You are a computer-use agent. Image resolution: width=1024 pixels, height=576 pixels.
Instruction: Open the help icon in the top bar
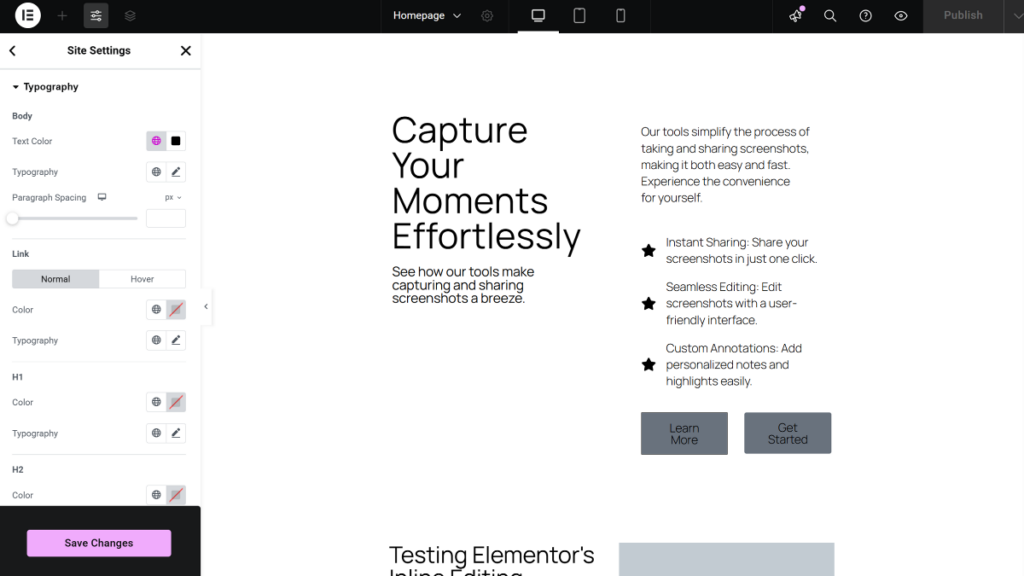click(x=865, y=16)
